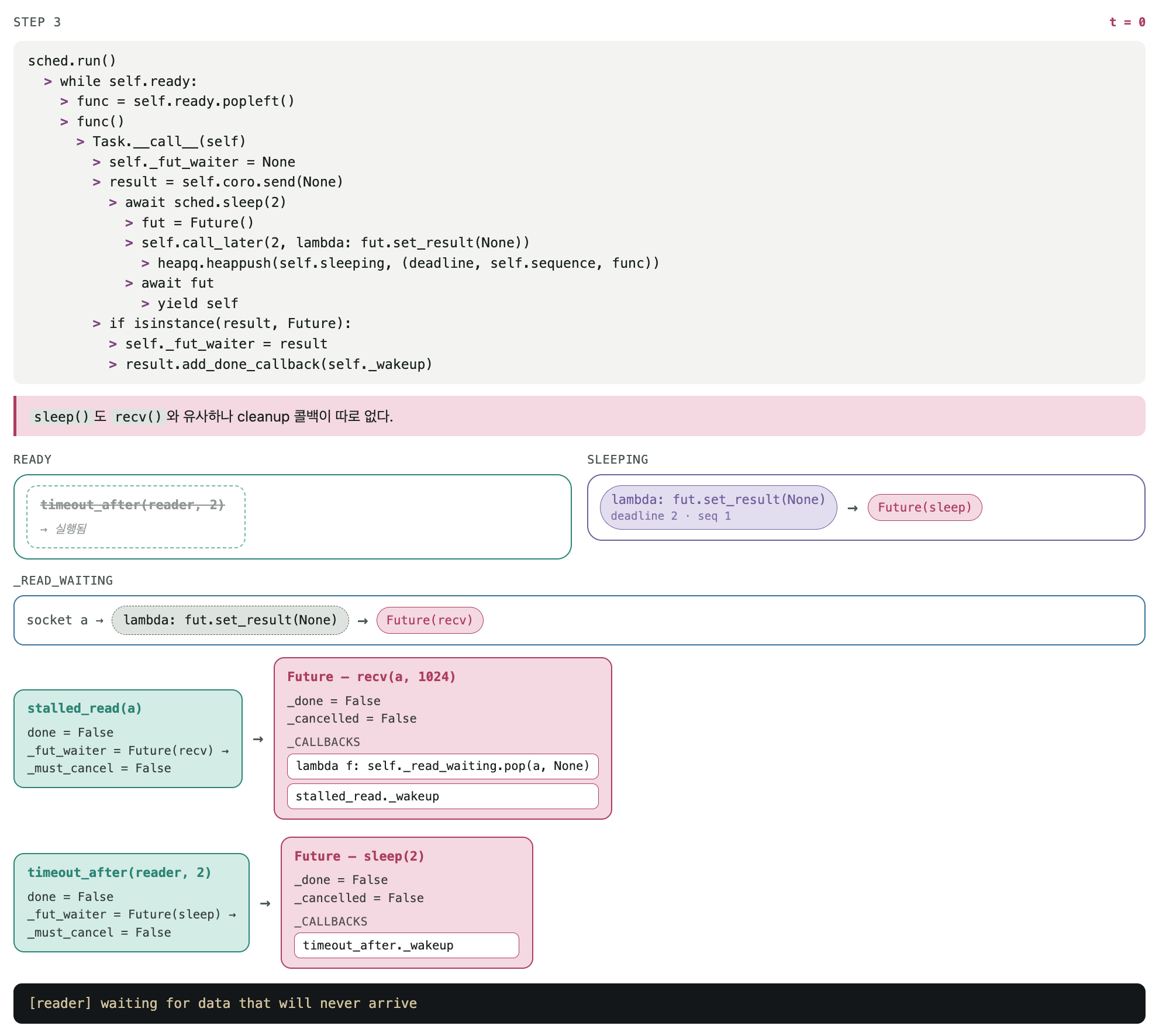Click the 'socket a' label
This screenshot has width=1159, height=1036.
57,620
